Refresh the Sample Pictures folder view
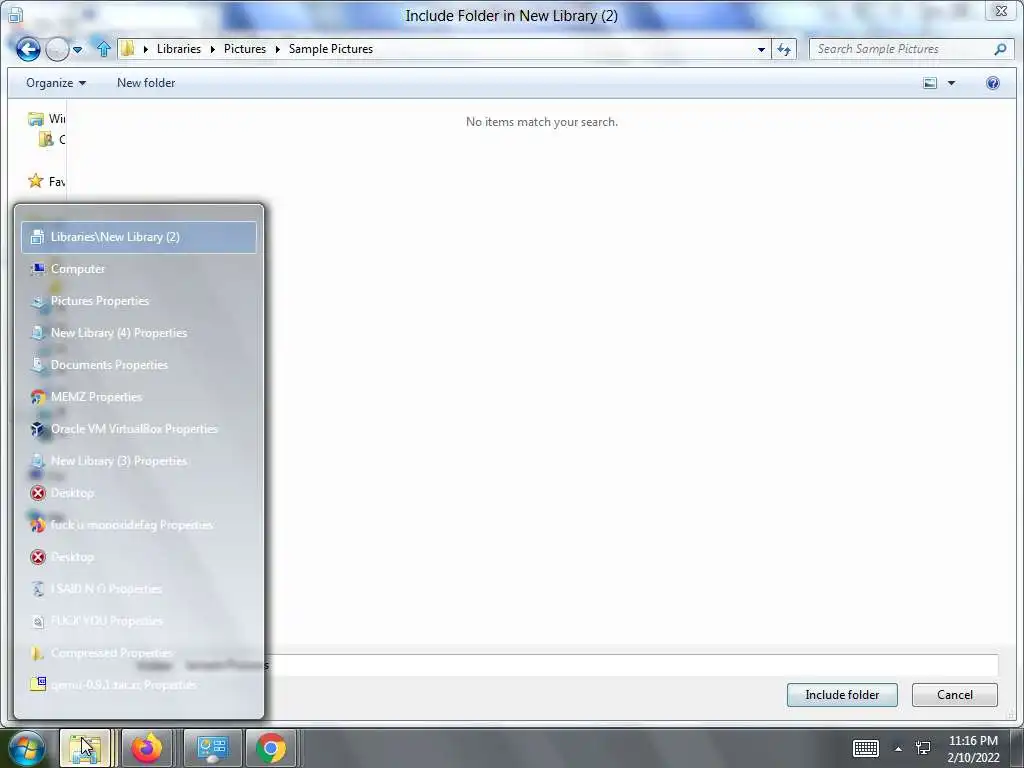 [x=784, y=50]
